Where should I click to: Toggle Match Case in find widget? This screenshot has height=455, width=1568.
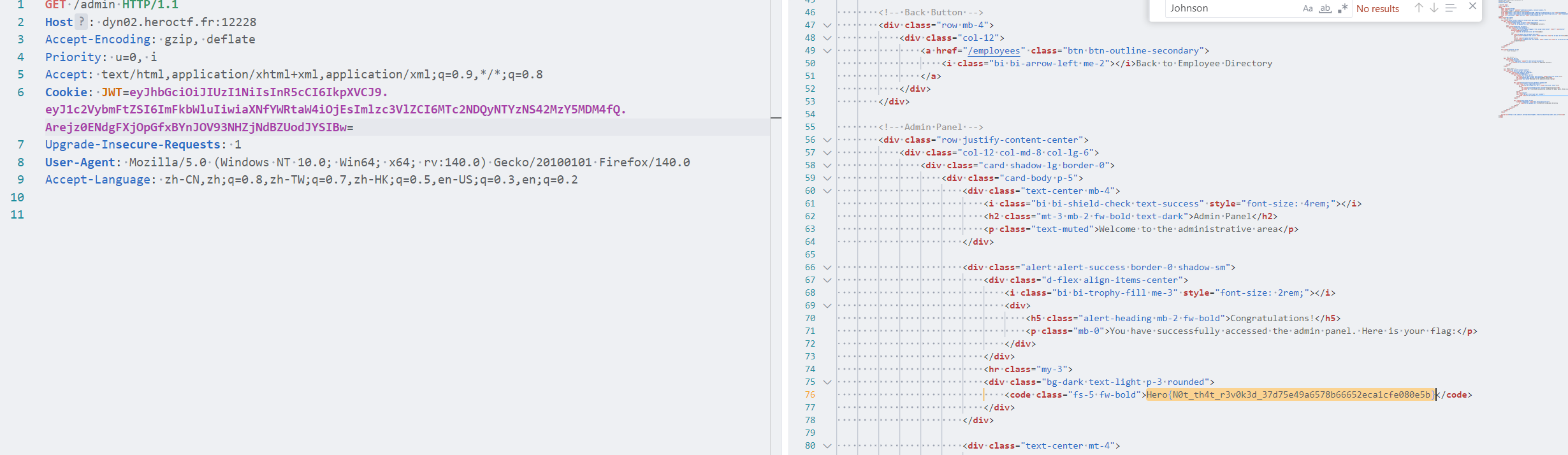tap(1307, 8)
